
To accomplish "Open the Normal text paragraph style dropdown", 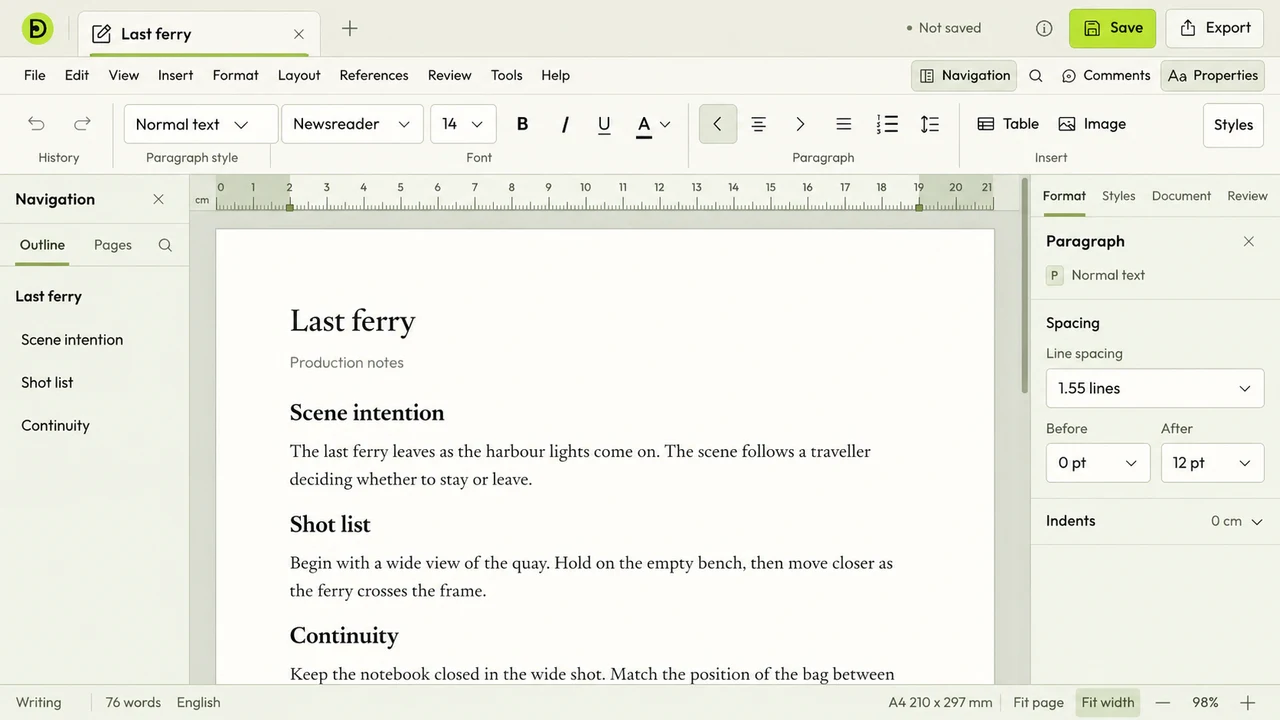I will (201, 124).
